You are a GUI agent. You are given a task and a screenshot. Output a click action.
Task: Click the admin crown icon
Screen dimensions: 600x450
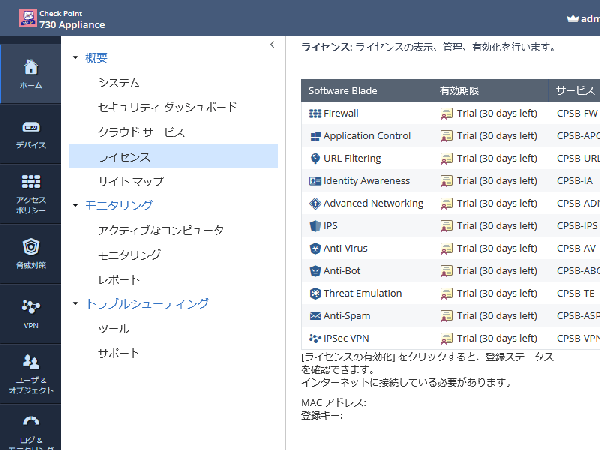point(572,18)
